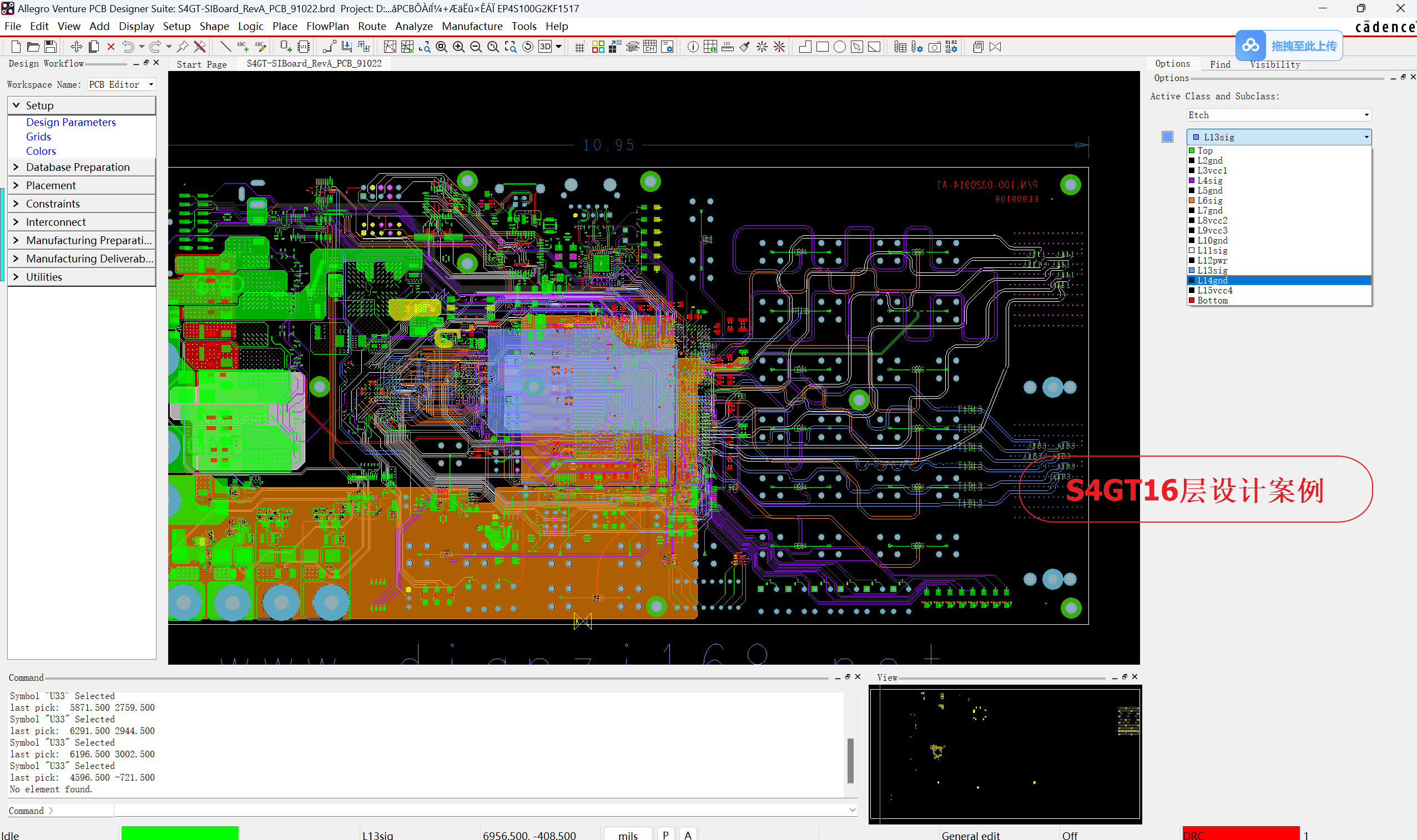Choose the Edit Text pencil tool
The height and width of the screenshot is (840, 1417).
(x=260, y=47)
